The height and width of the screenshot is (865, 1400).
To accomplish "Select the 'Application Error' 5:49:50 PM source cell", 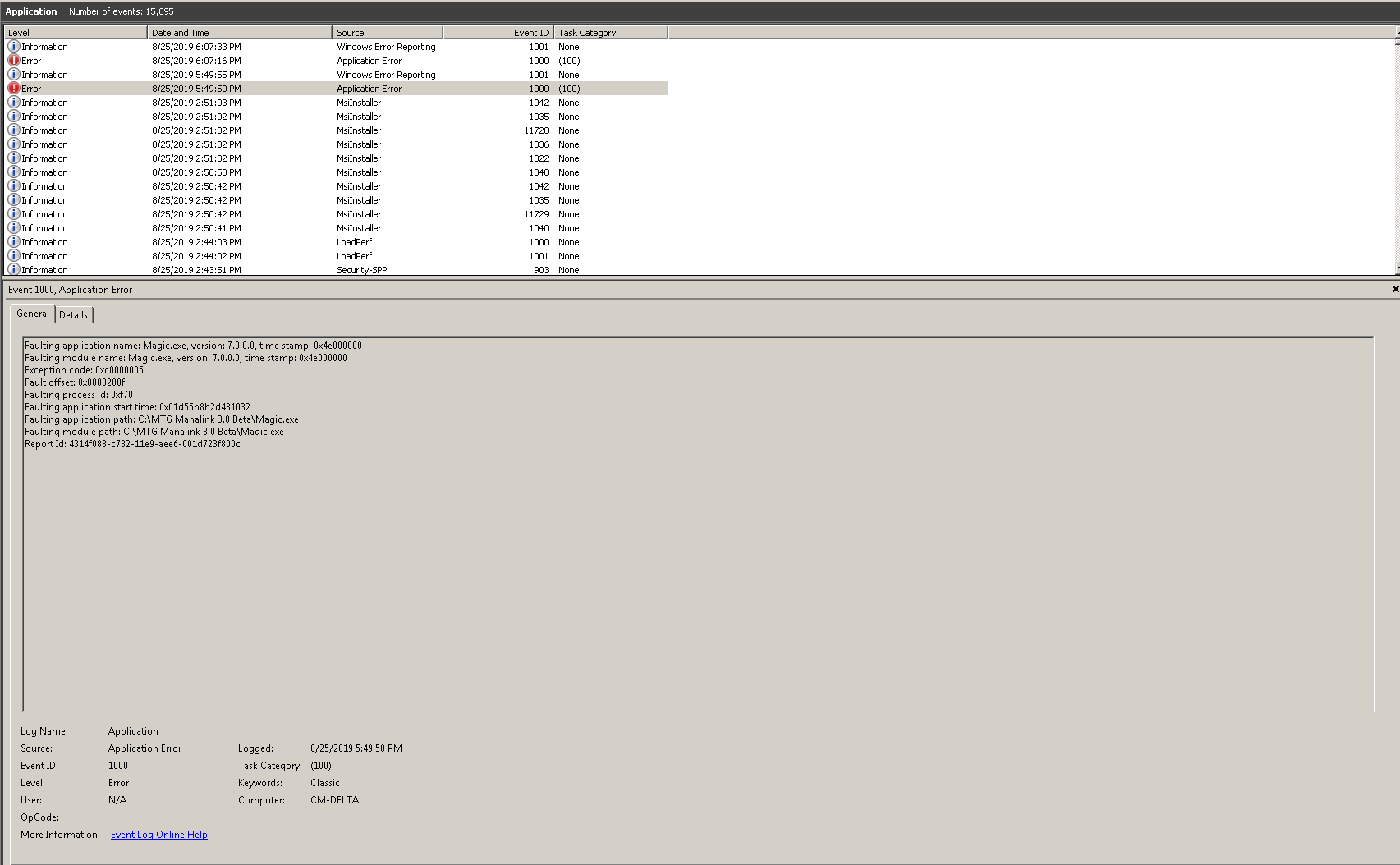I will click(x=369, y=89).
